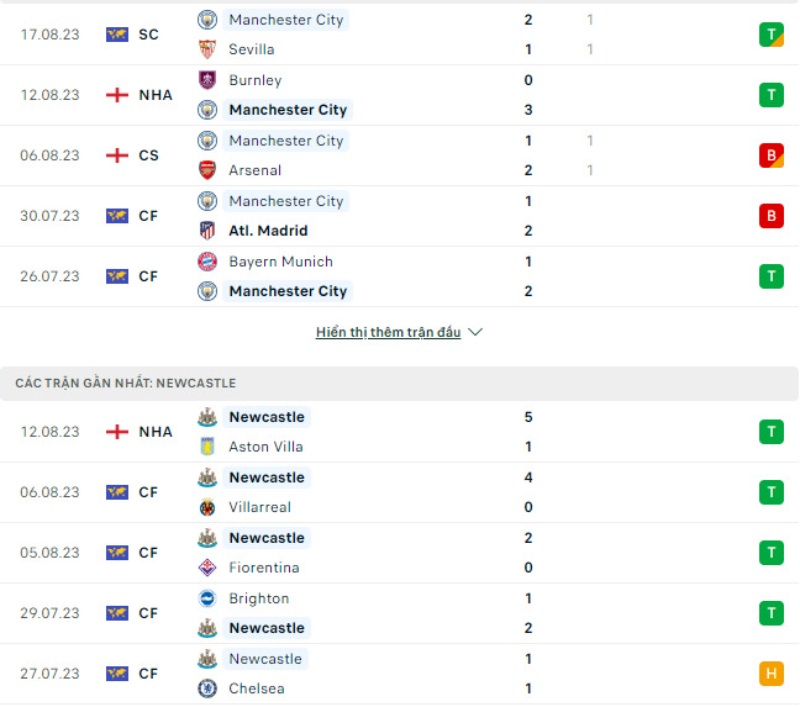Click the red B badge for Arsenal match
This screenshot has width=800, height=707.
pos(770,156)
